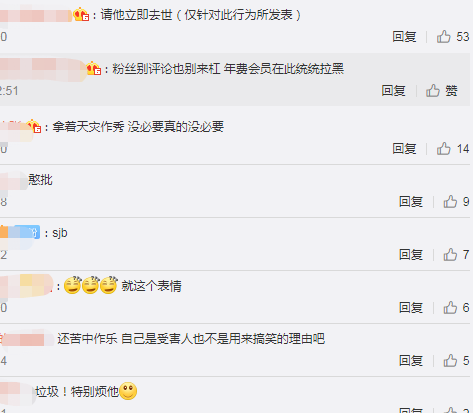The image size is (473, 413).
Task: Reply to 拿着天灾作秀 comment
Action: [404, 148]
